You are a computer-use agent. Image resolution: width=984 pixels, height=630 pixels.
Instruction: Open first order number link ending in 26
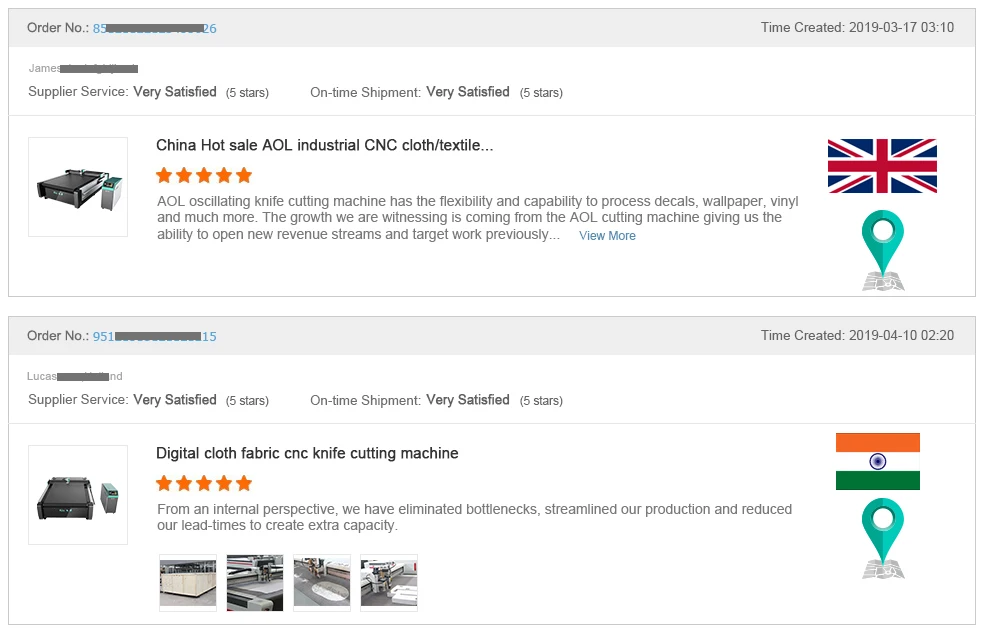[155, 29]
